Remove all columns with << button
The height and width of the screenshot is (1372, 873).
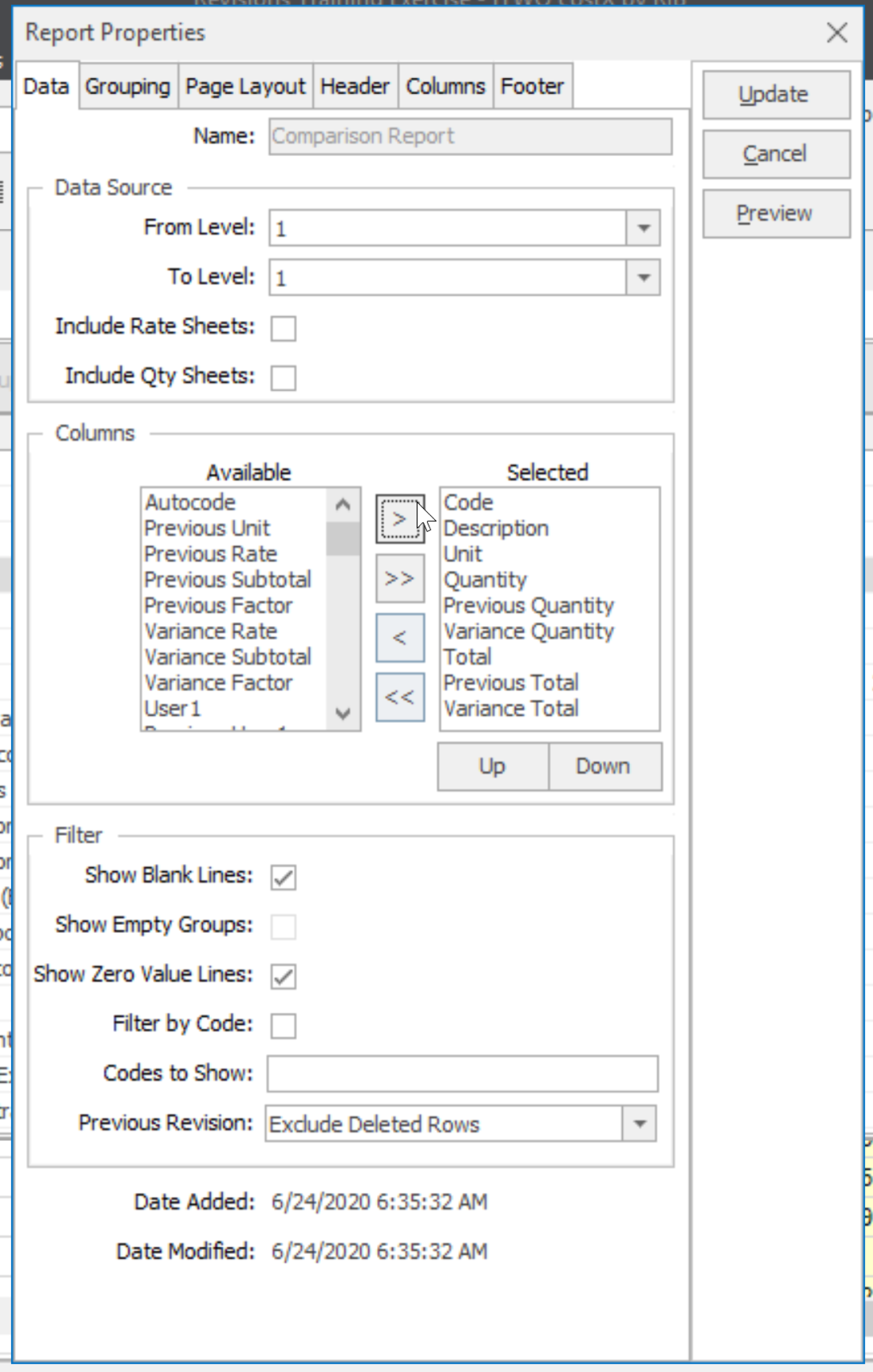click(400, 697)
